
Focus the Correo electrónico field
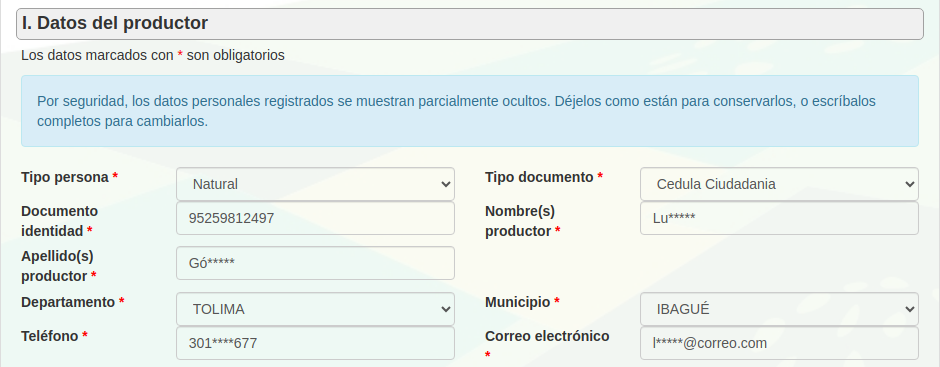[779, 344]
